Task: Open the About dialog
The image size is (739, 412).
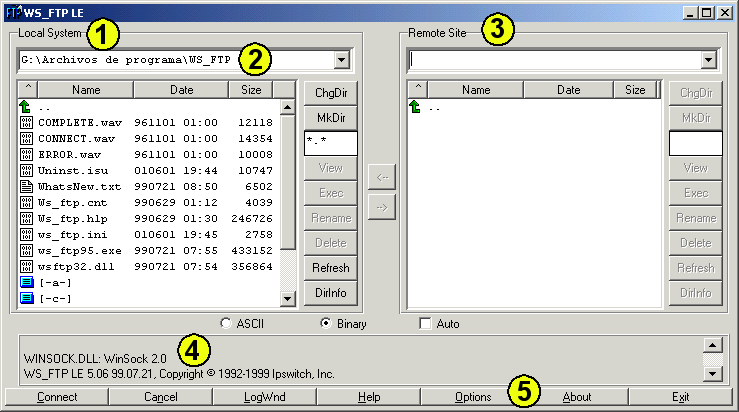Action: point(576,397)
